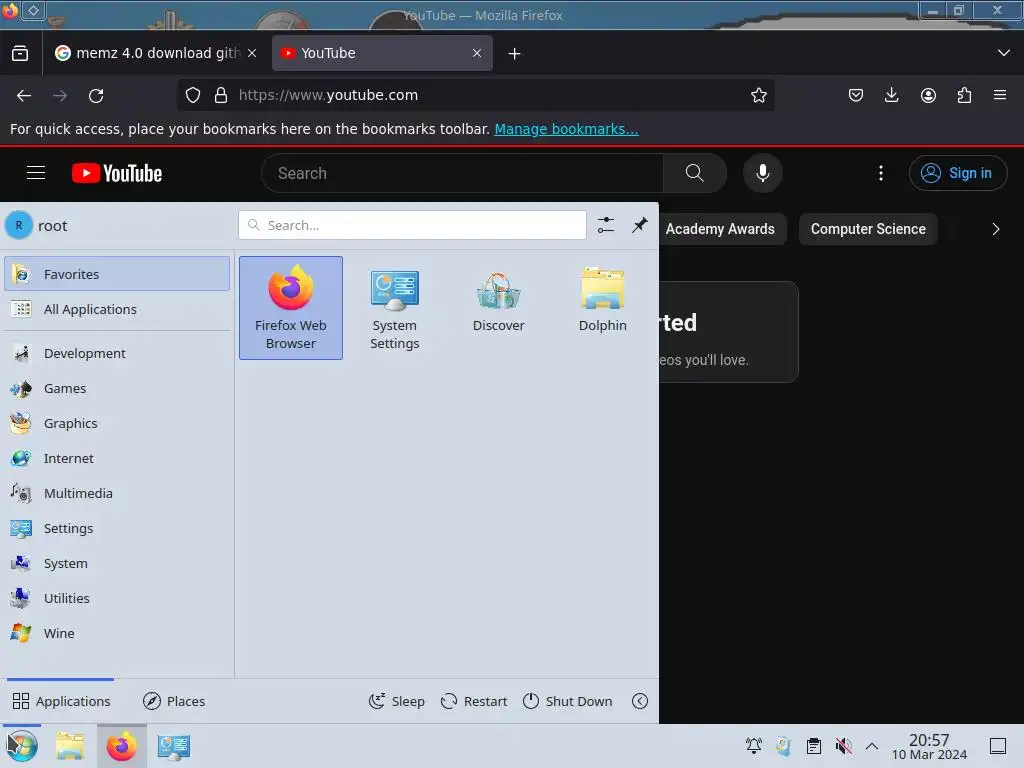Click the show desktop button

tap(998, 746)
